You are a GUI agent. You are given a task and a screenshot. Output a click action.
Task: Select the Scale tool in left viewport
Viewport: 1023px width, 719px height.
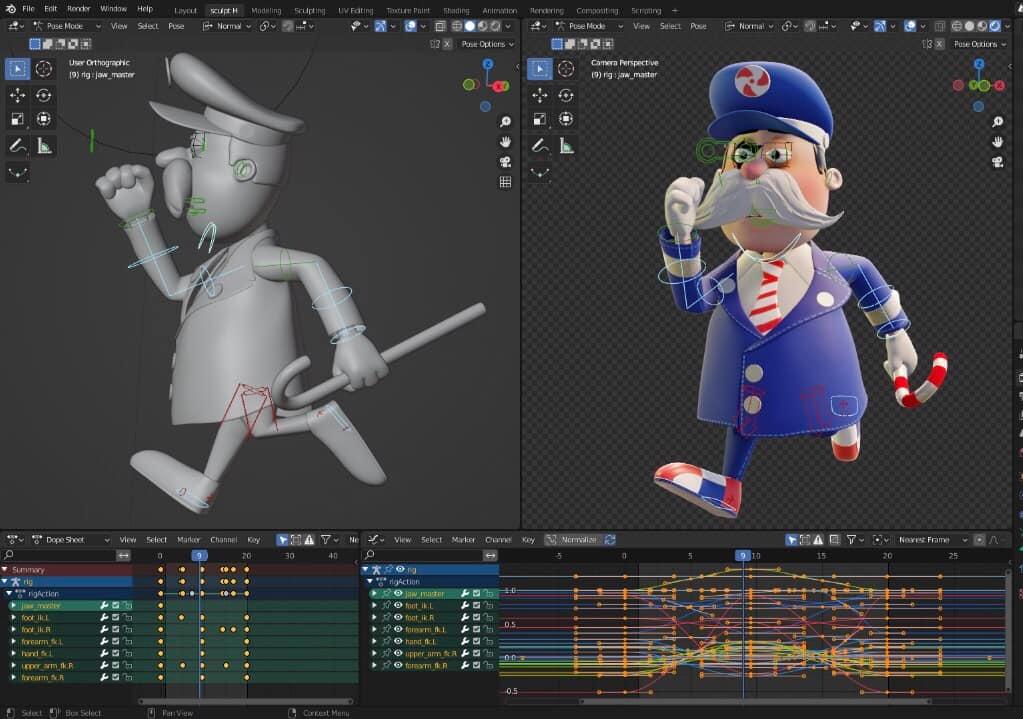click(18, 119)
